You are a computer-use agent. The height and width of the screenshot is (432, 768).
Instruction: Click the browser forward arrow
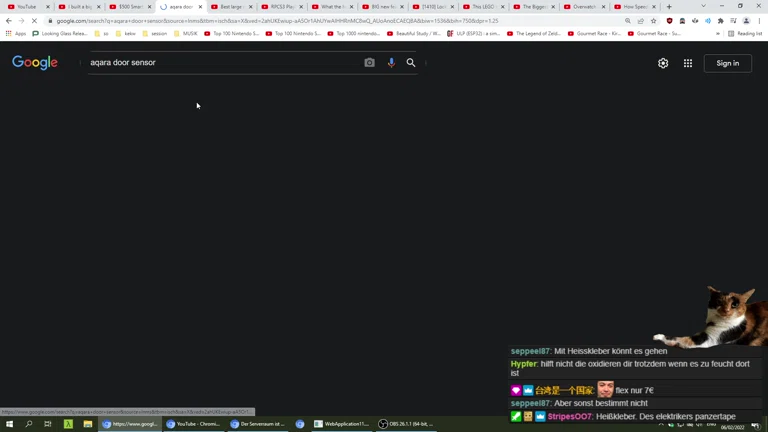click(21, 21)
